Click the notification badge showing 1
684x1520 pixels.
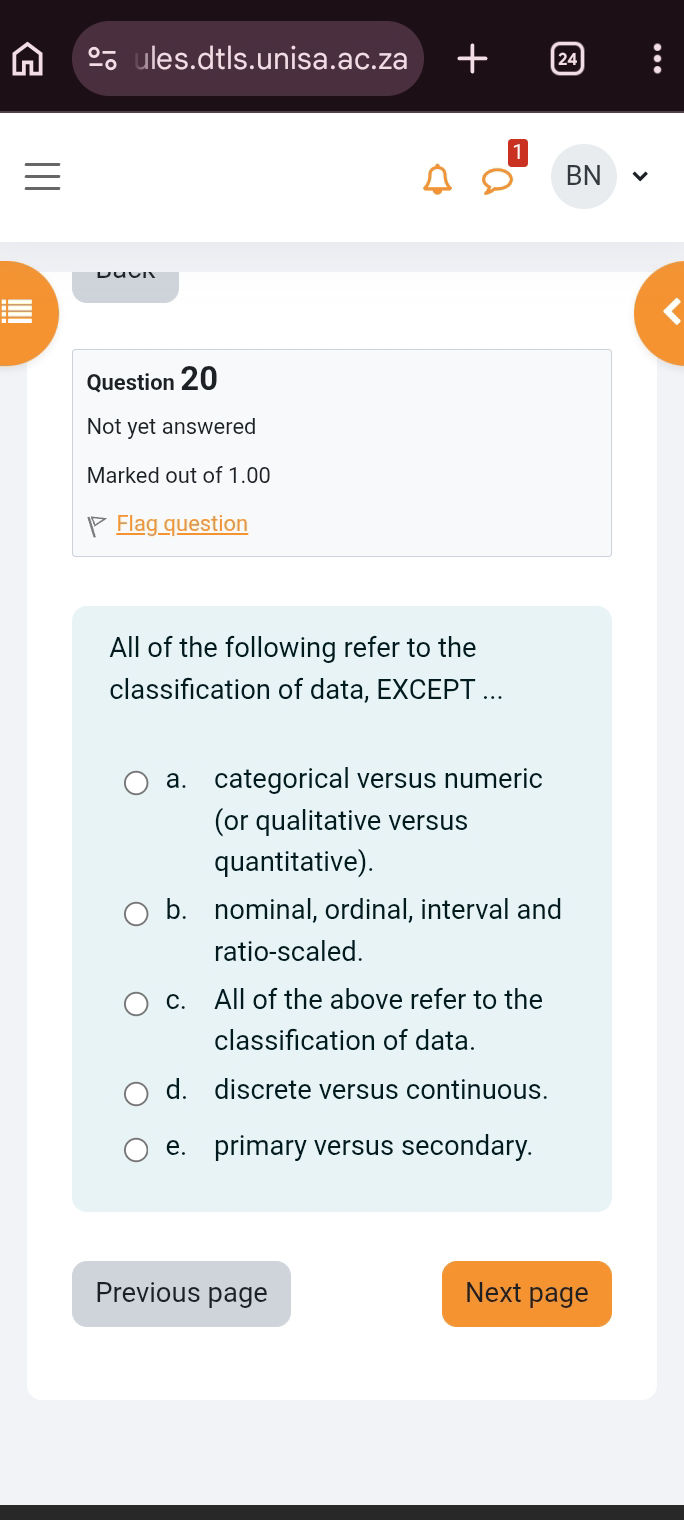pos(517,153)
